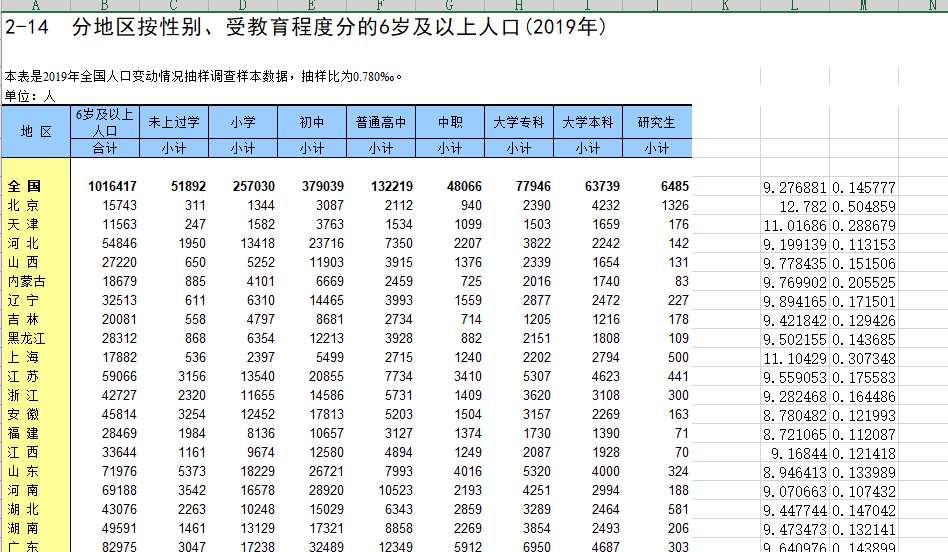948x552 pixels.
Task: Select the 江西 row label
Action: click(x=23, y=452)
